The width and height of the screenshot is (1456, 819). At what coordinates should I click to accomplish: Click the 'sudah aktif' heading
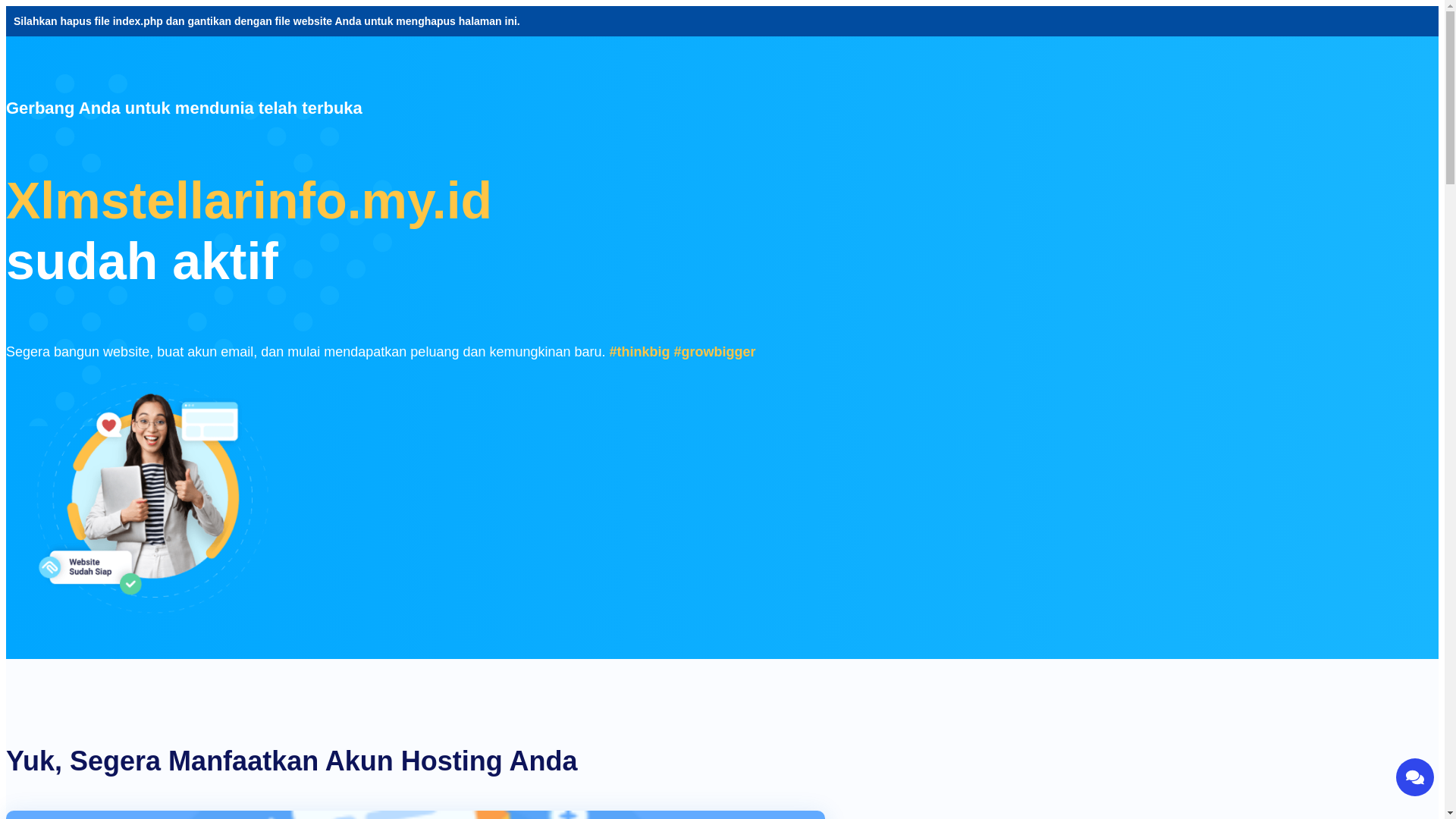(x=143, y=262)
